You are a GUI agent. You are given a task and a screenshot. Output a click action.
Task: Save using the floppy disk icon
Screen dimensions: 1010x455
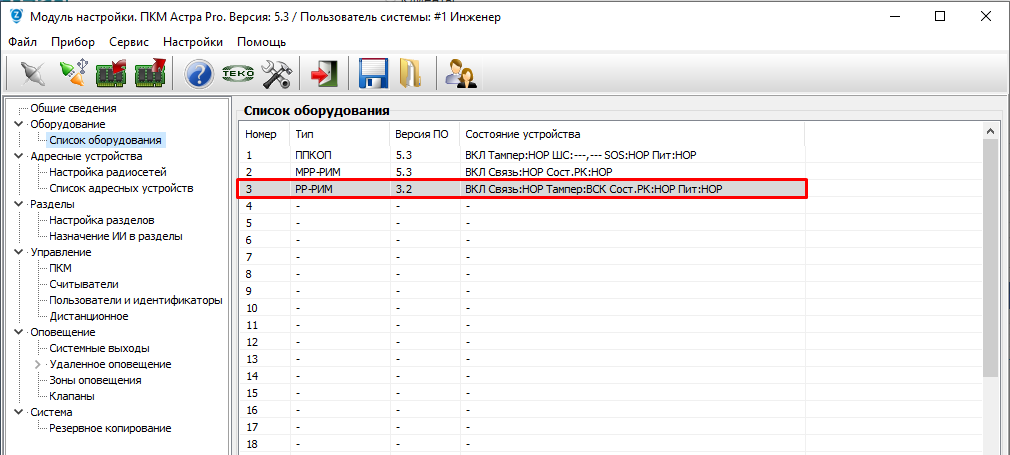(372, 75)
